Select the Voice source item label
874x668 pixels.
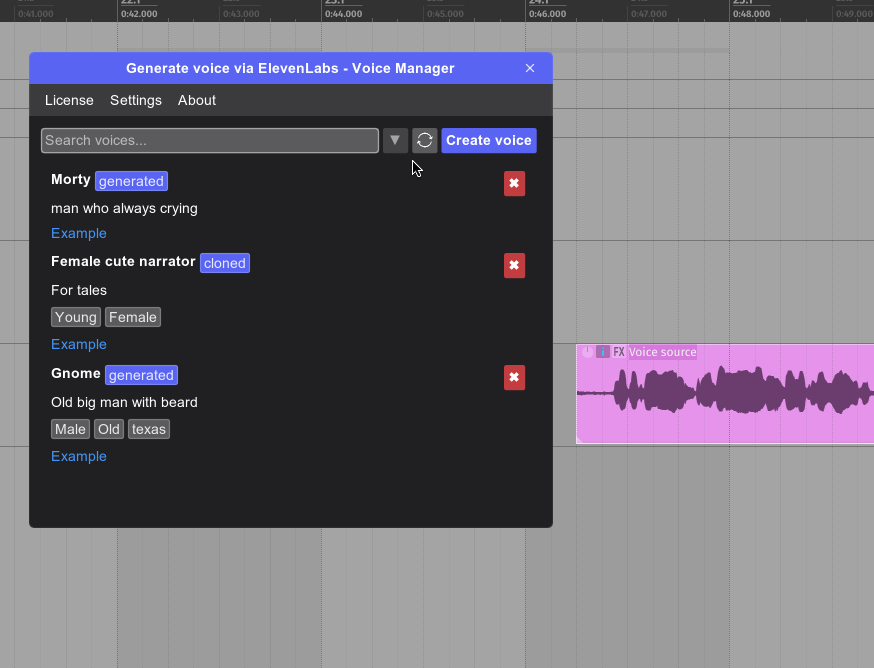[x=662, y=352]
